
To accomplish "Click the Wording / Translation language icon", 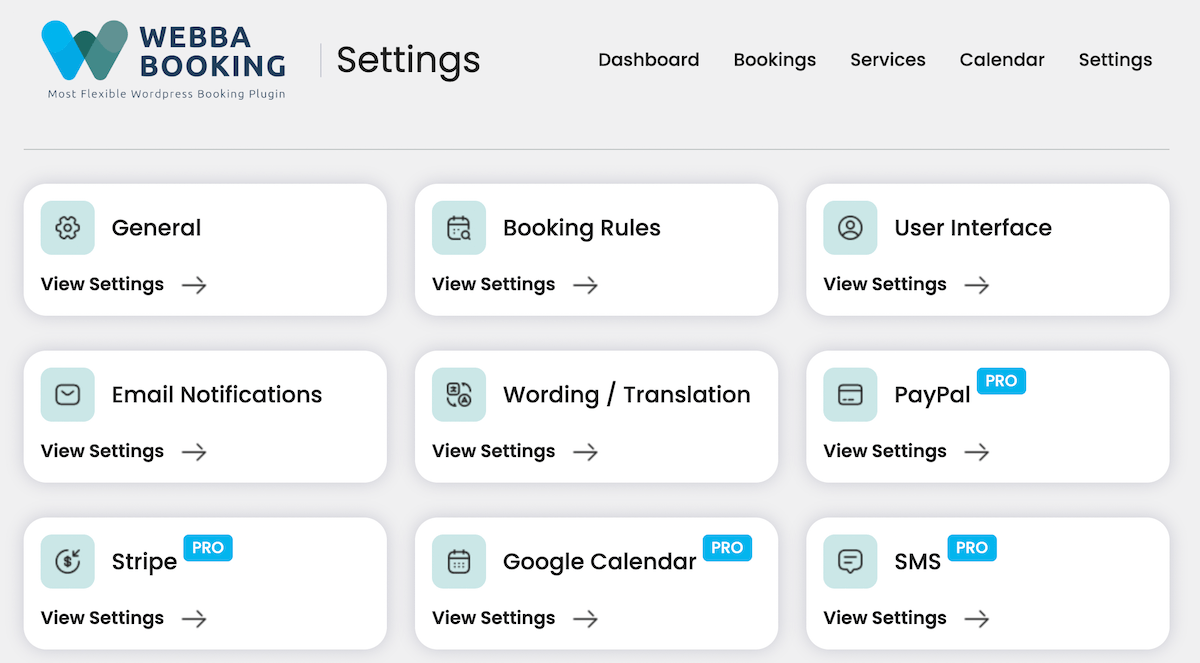I will 459,395.
